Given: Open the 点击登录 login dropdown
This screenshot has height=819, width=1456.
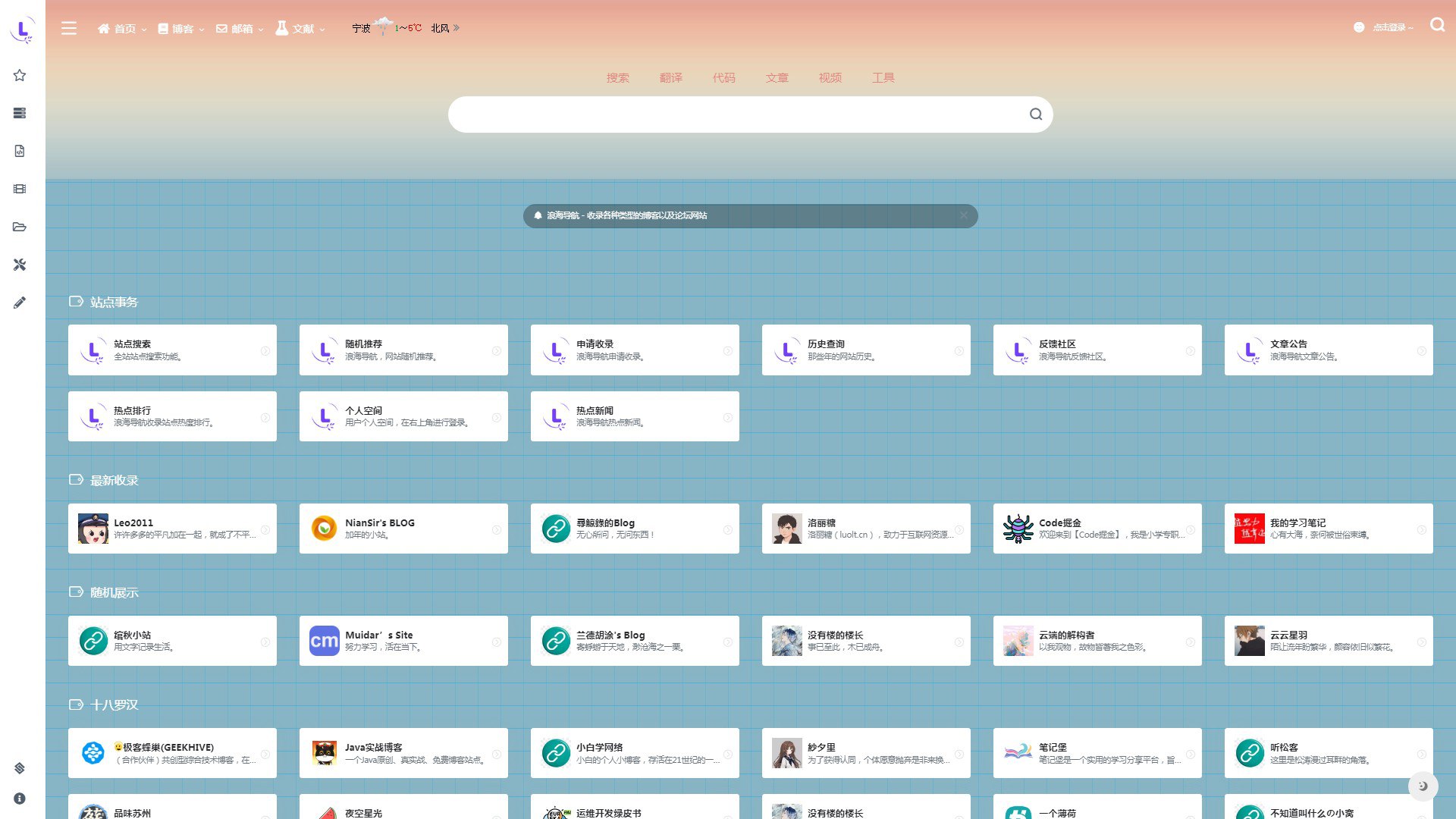Looking at the screenshot, I should [x=1388, y=27].
